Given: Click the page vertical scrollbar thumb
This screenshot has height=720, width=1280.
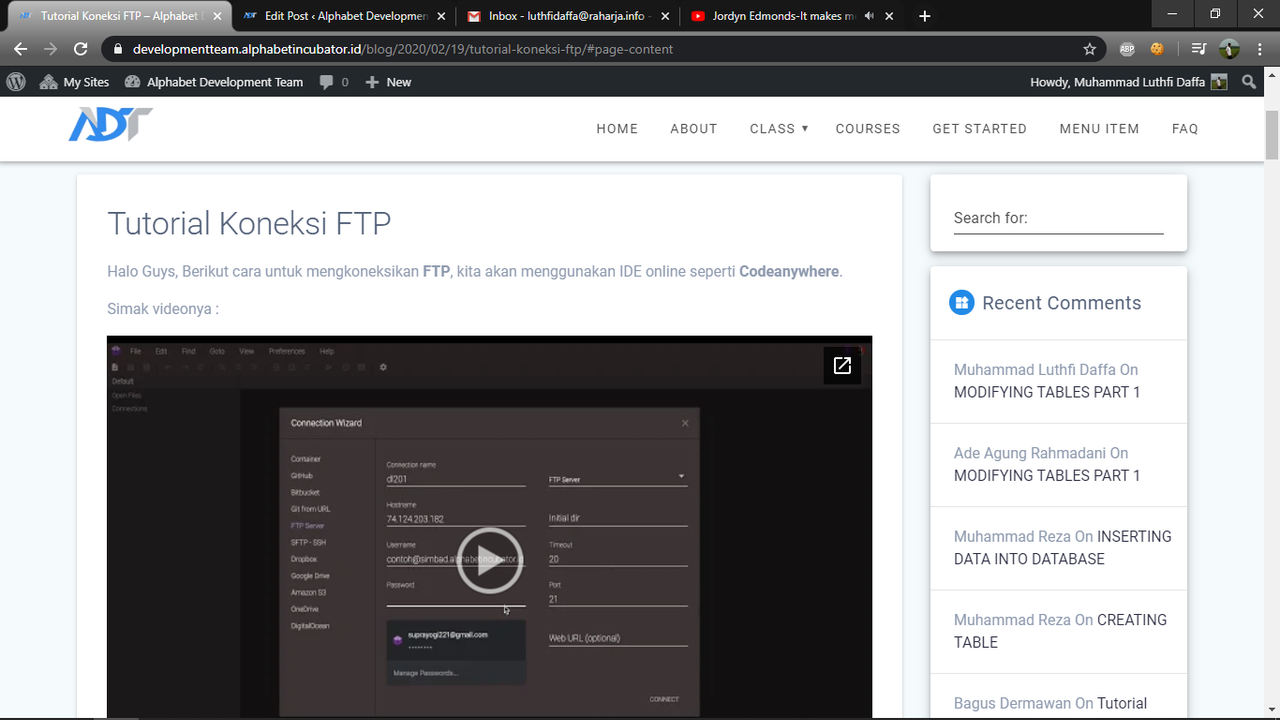Looking at the screenshot, I should [1272, 134].
